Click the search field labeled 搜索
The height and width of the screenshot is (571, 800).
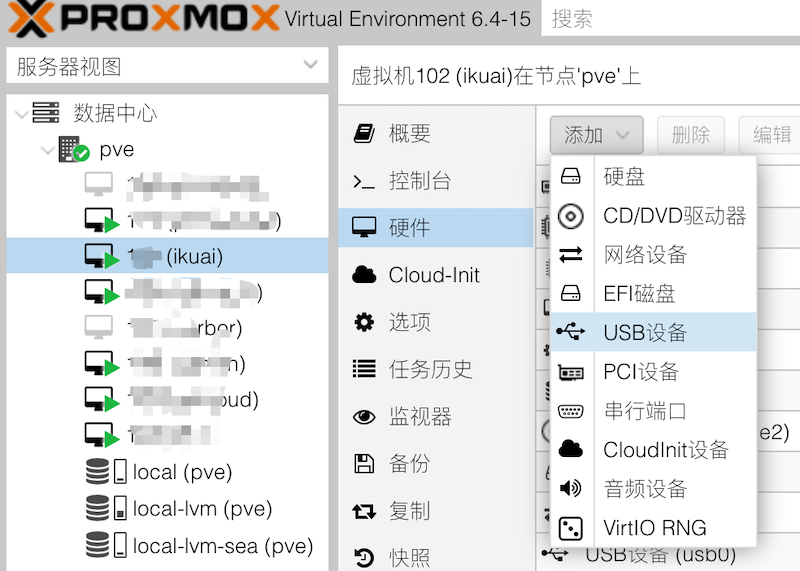pyautogui.click(x=670, y=18)
